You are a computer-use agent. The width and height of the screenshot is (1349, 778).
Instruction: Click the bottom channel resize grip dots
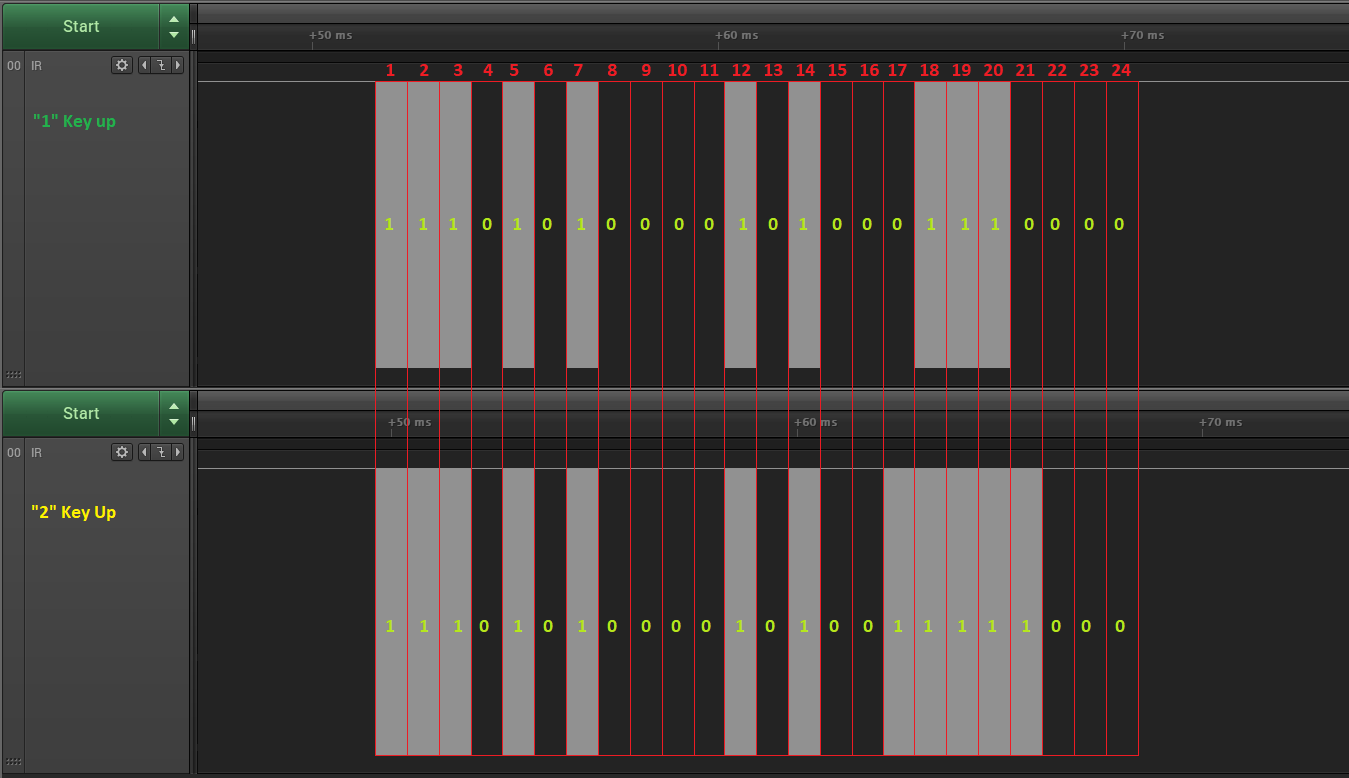click(x=14, y=763)
